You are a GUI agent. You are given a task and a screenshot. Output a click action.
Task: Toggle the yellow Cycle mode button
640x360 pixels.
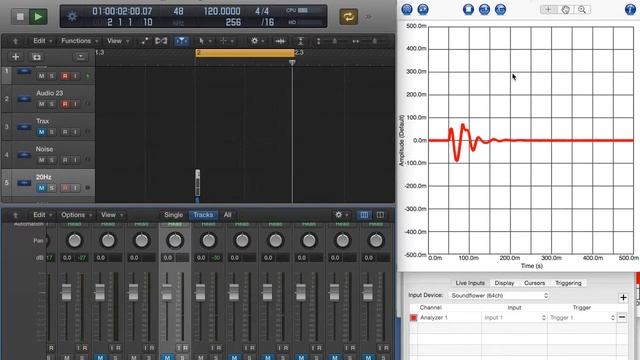[349, 17]
